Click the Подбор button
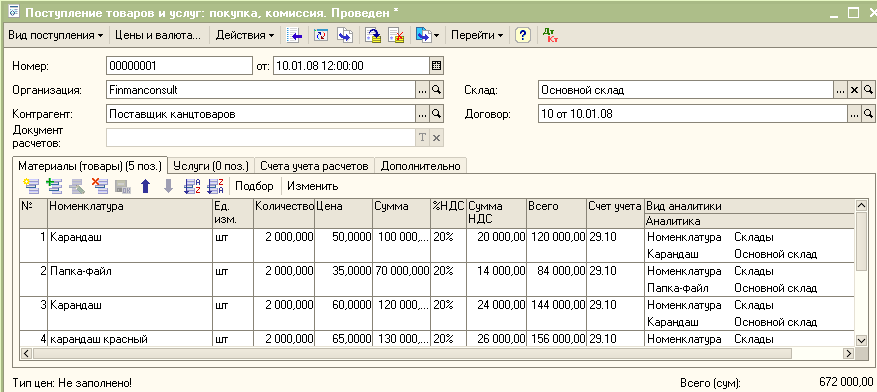The height and width of the screenshot is (392, 877). [x=254, y=186]
